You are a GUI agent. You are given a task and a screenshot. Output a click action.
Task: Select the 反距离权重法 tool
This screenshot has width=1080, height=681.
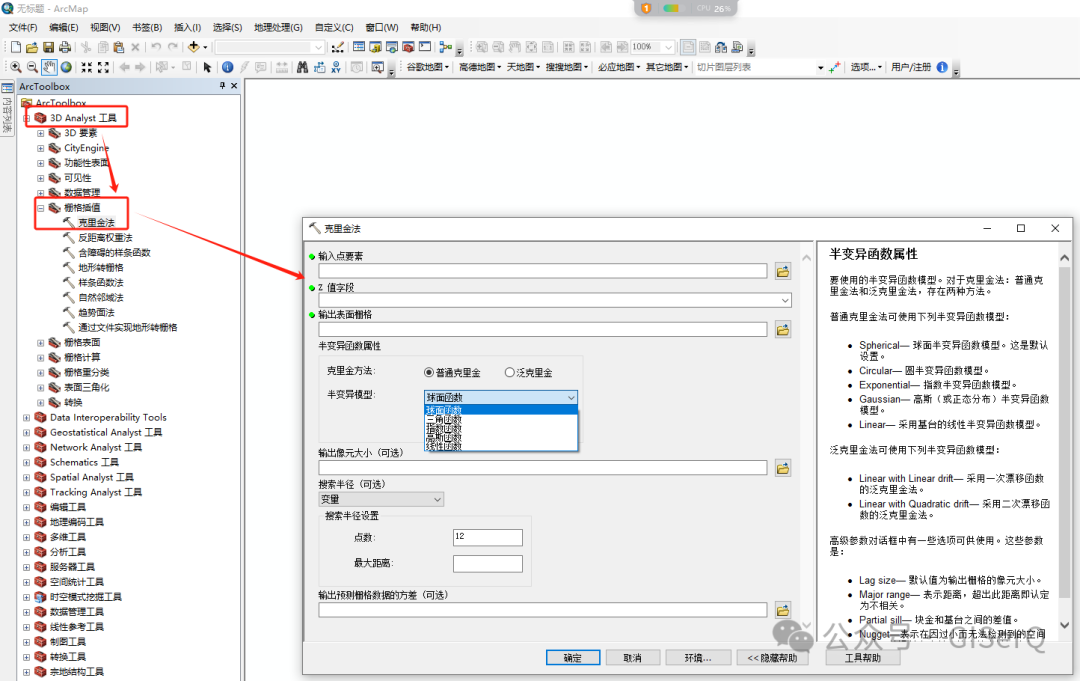[105, 238]
